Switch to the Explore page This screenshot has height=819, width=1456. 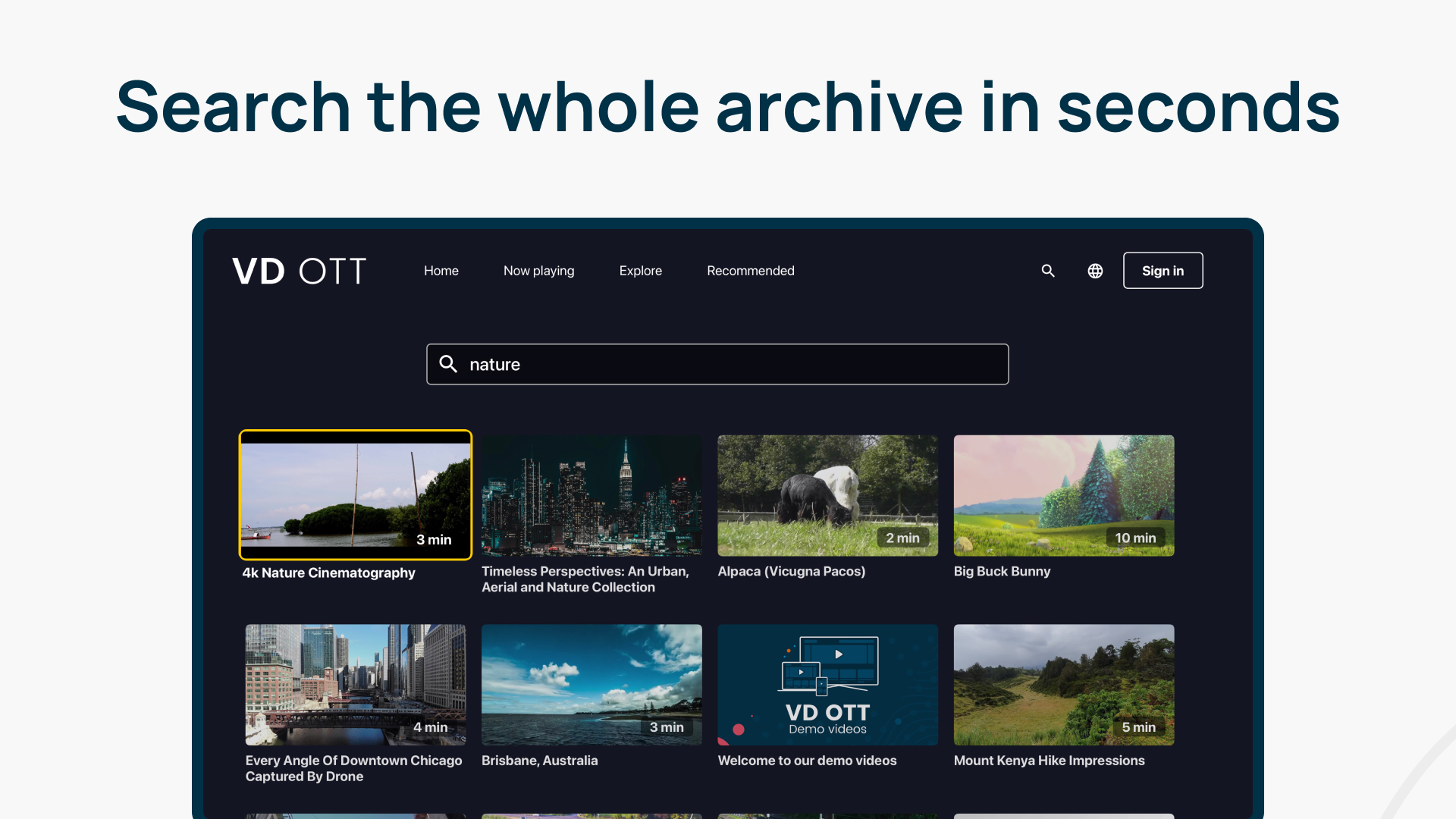click(641, 271)
